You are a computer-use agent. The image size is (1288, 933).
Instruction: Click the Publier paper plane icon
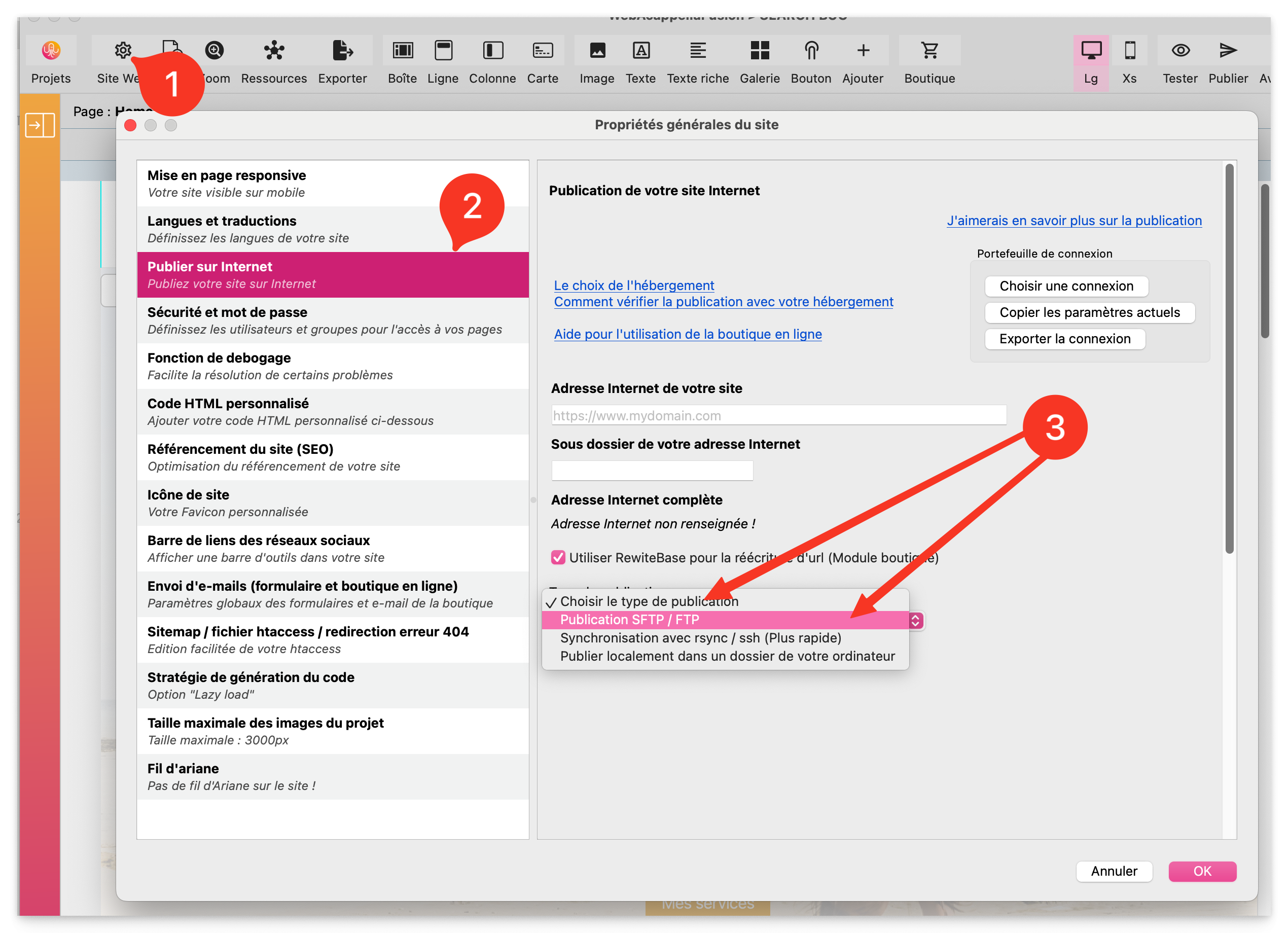[x=1227, y=51]
